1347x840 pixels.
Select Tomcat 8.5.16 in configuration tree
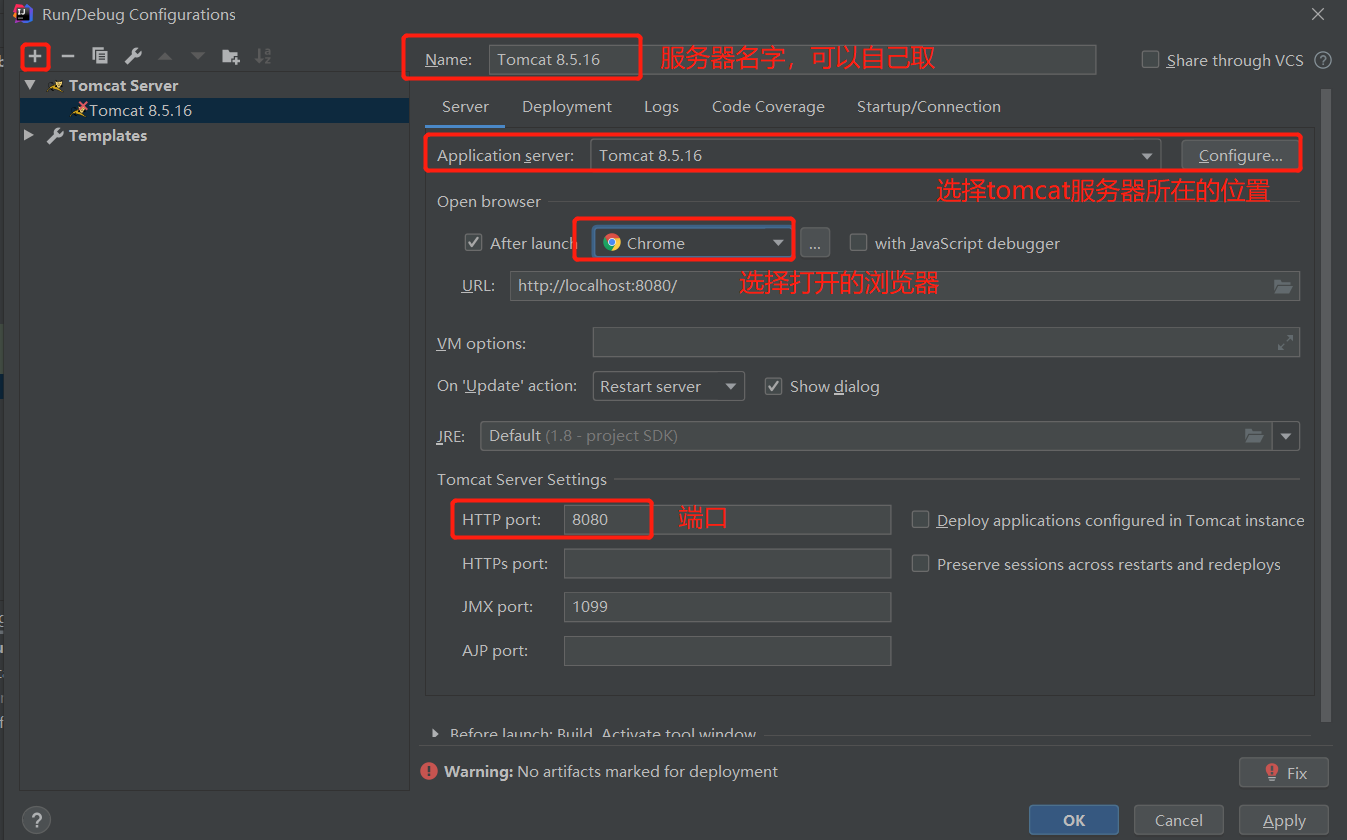point(214,110)
